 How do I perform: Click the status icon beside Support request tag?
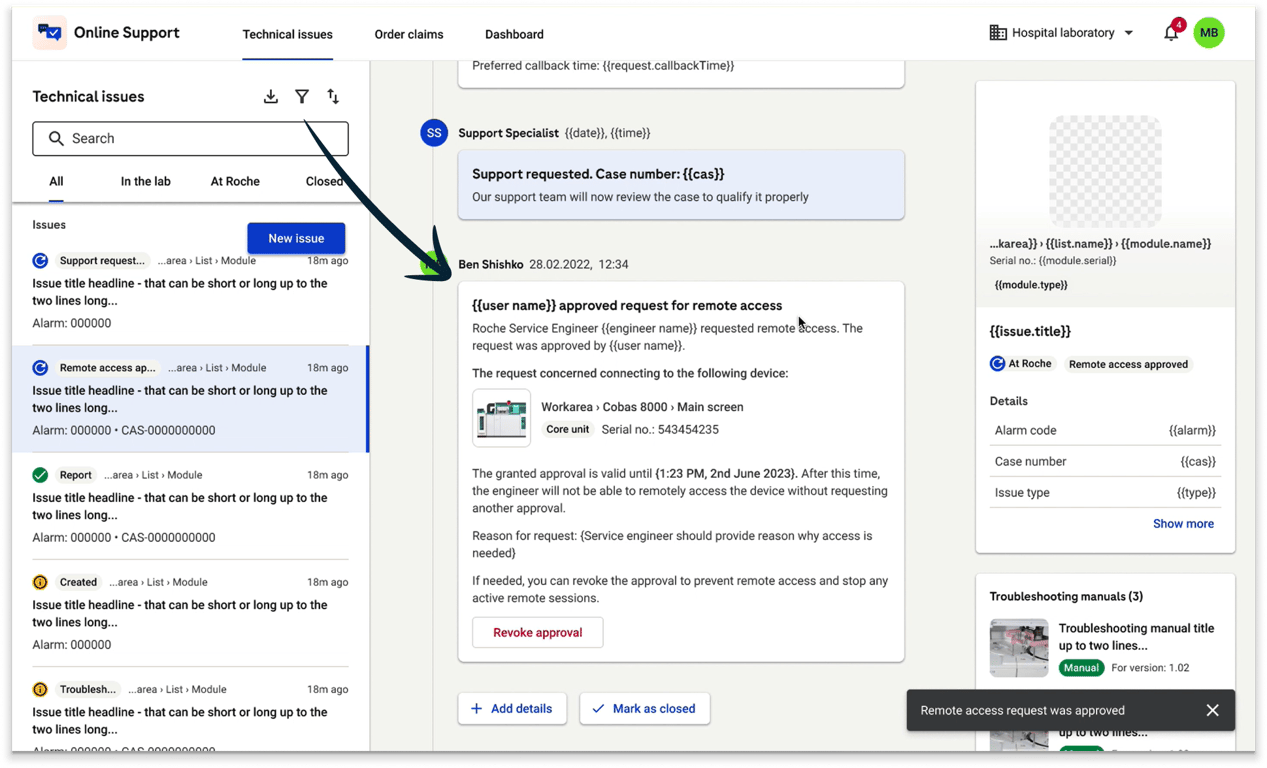(40, 261)
